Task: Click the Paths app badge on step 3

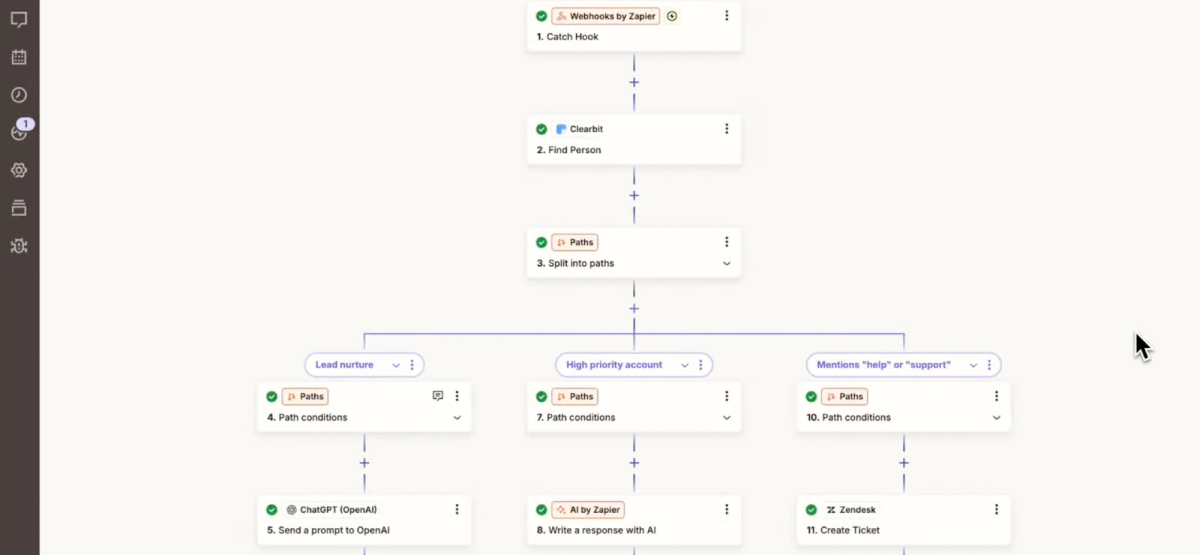Action: pos(574,242)
